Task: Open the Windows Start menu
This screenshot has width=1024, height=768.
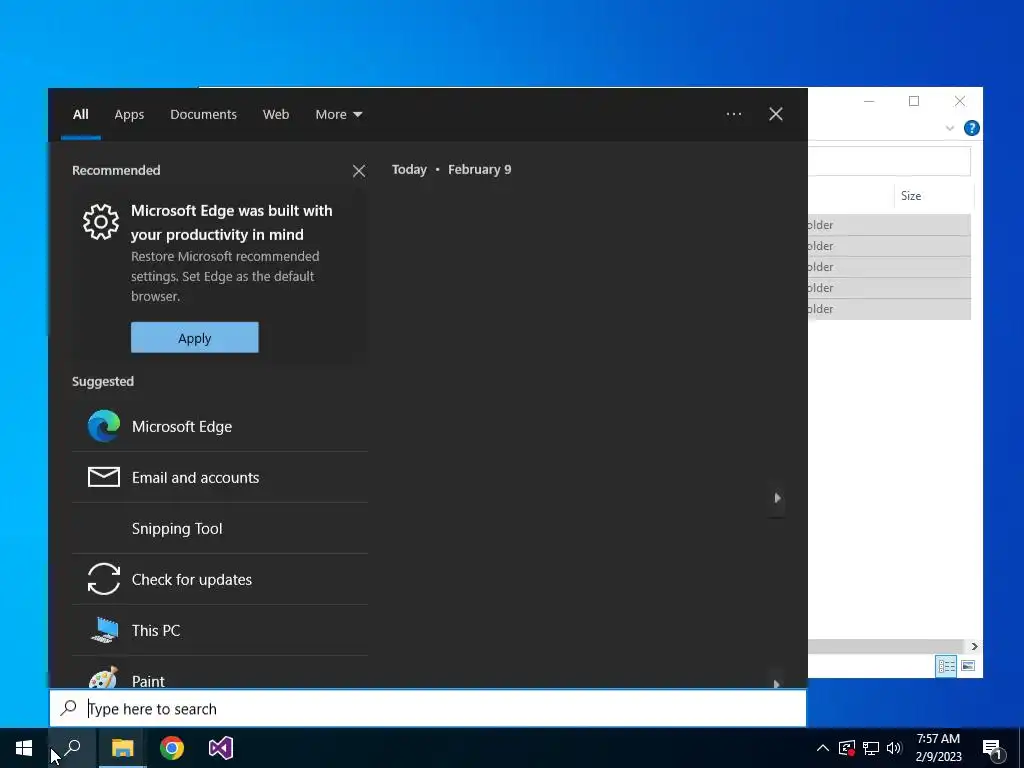Action: pos(24,748)
